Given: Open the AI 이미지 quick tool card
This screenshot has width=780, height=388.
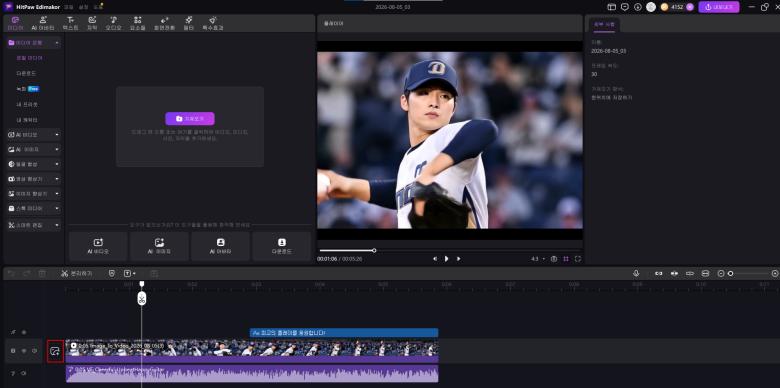Looking at the screenshot, I should tap(159, 246).
